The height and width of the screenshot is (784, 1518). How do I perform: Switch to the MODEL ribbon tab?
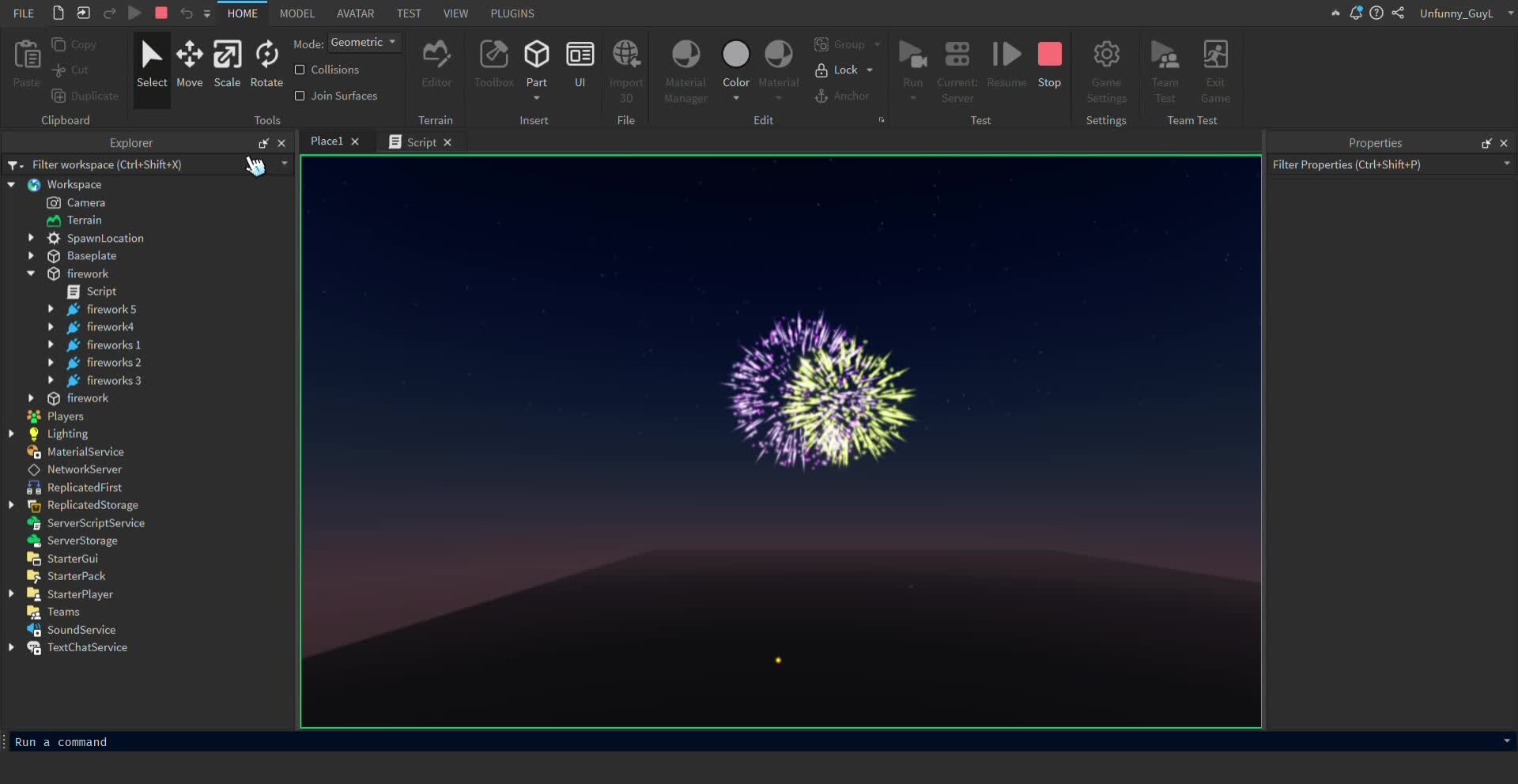pyautogui.click(x=296, y=13)
